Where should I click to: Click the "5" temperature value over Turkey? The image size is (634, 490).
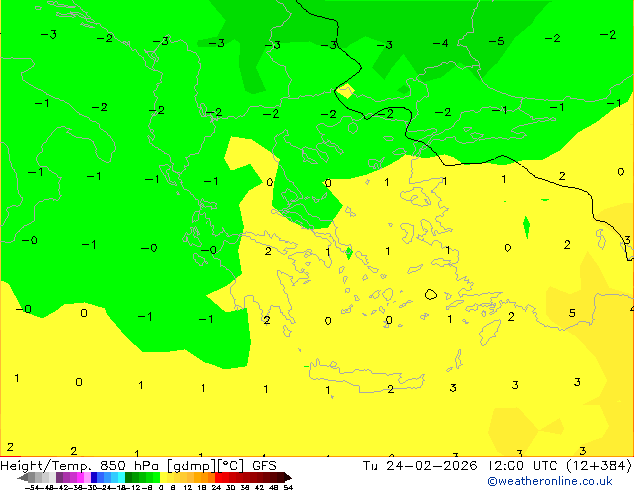pos(572,313)
